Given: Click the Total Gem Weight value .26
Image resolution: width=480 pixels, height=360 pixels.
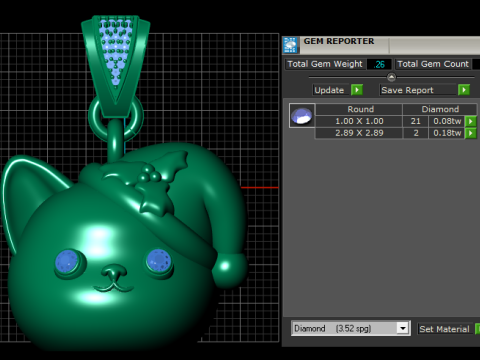Looking at the screenshot, I should (379, 64).
